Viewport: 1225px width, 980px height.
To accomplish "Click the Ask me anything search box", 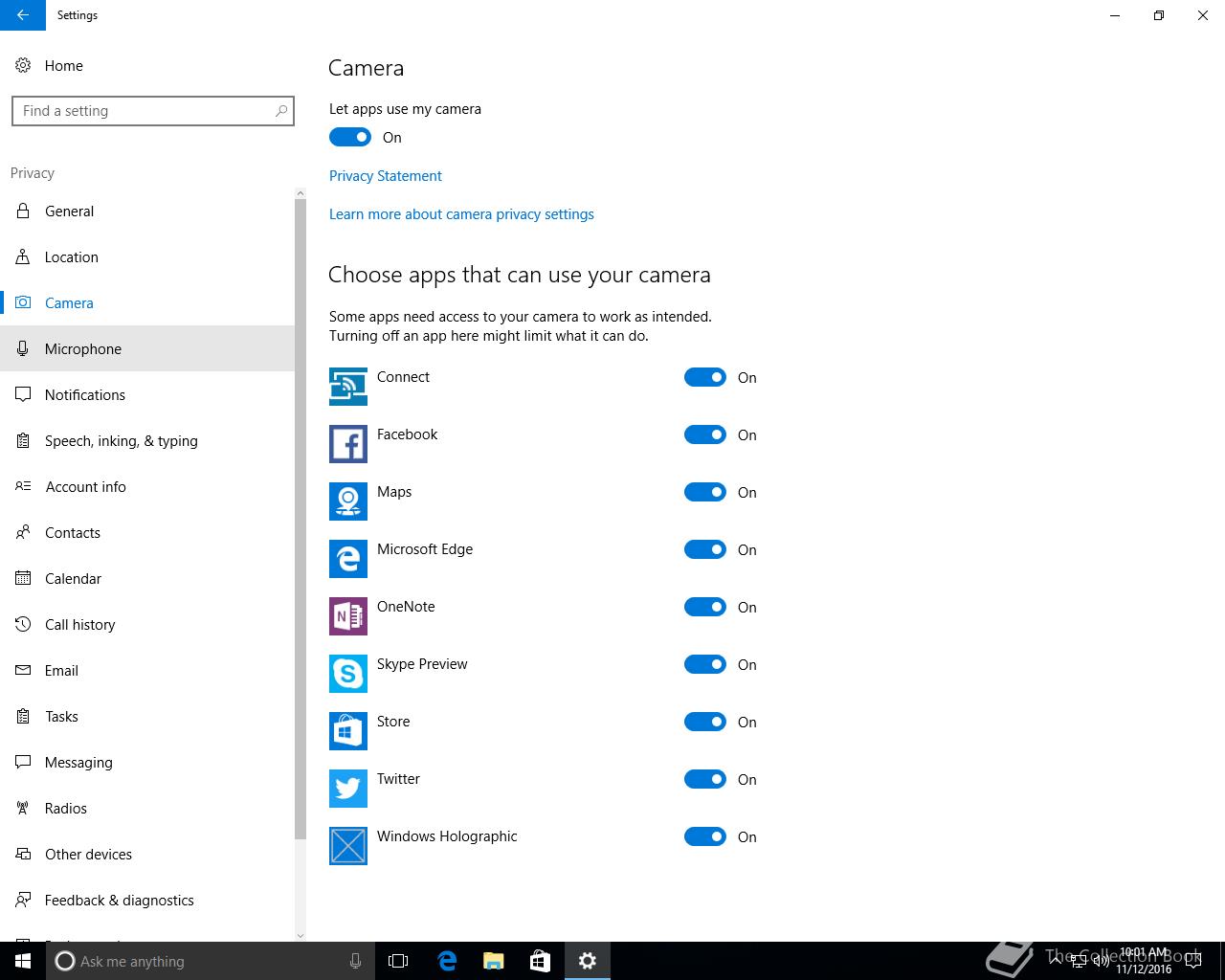I will (x=210, y=961).
